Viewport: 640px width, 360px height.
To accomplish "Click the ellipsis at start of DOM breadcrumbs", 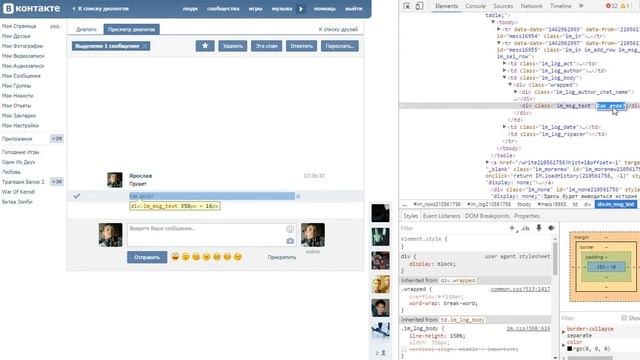I will point(404,204).
